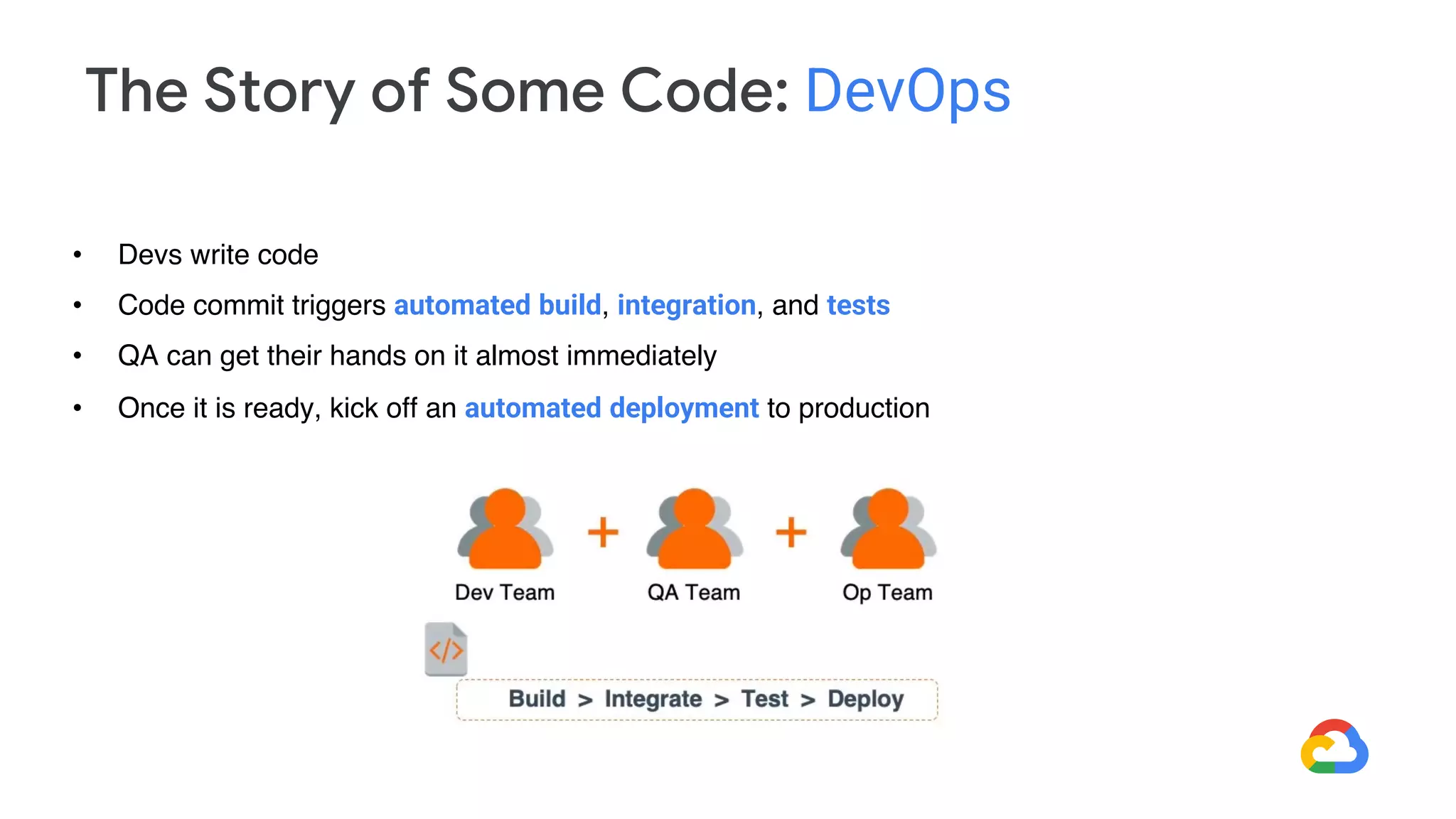Click the 'Op Team' label
Viewport: 1456px width, 819px height.
point(887,592)
